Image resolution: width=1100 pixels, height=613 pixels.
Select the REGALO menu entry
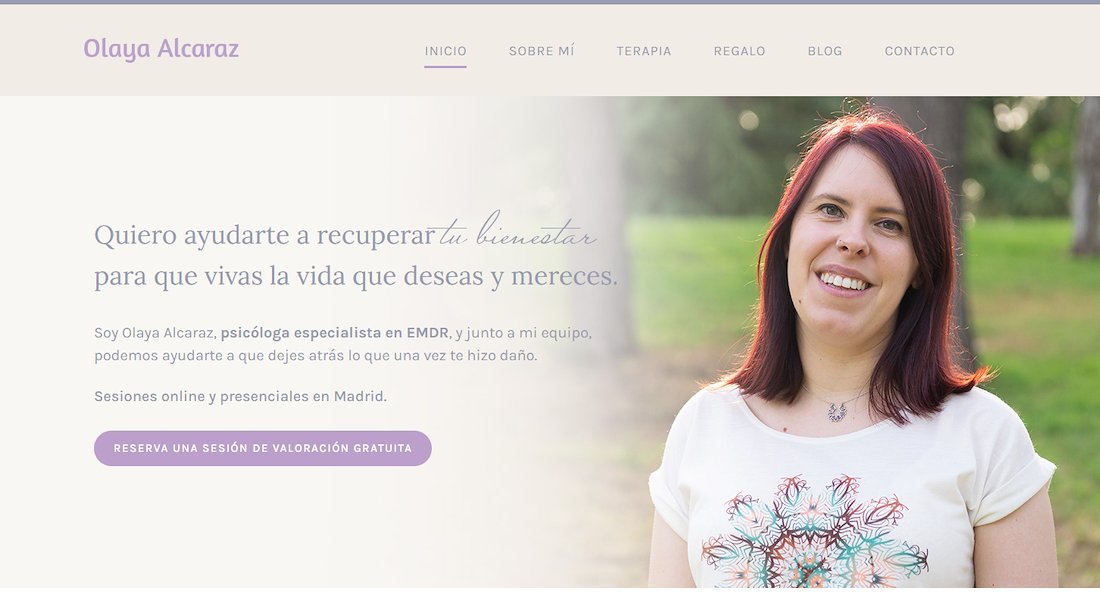tap(739, 51)
